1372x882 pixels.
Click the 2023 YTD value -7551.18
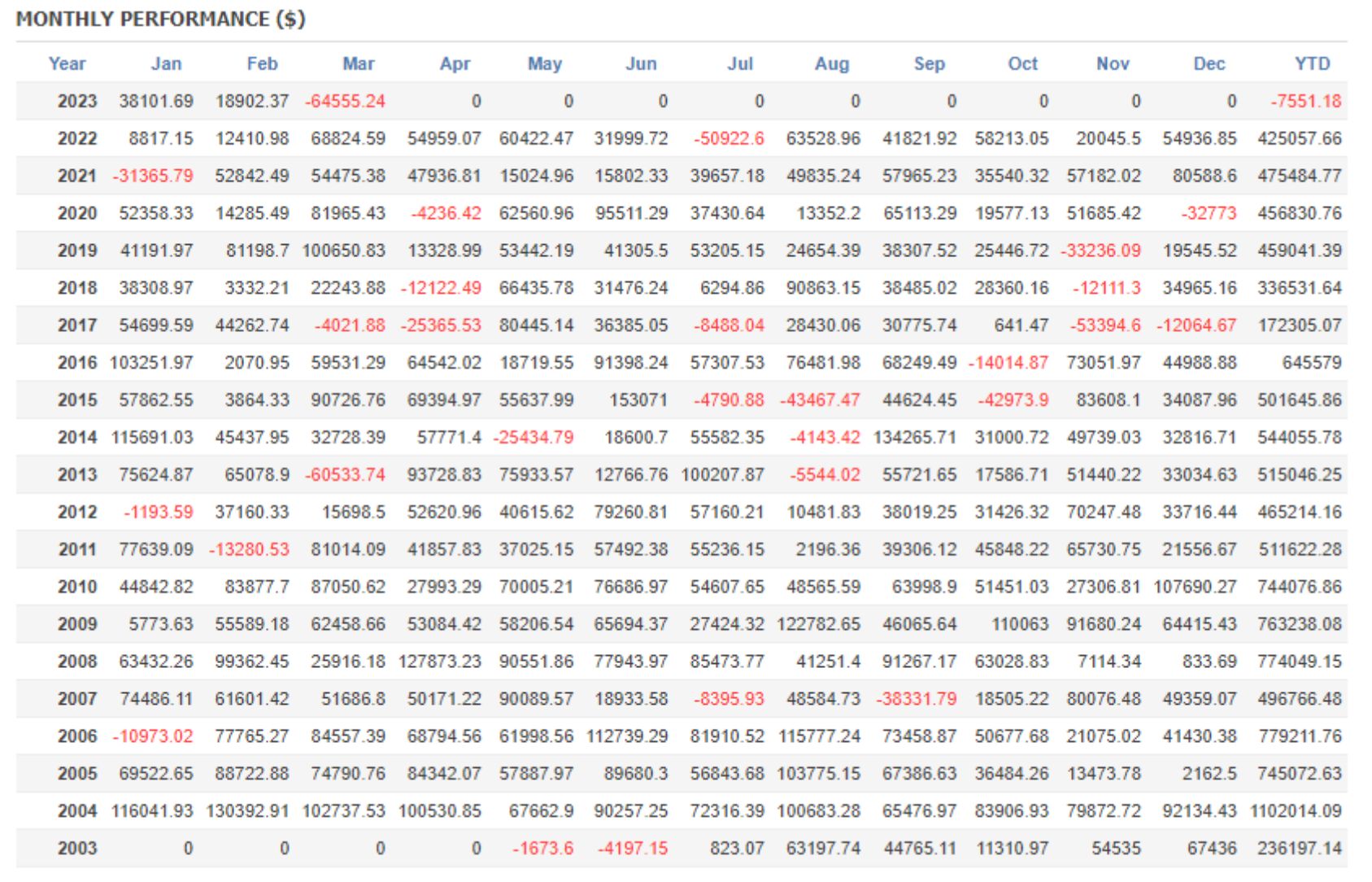(x=1306, y=102)
